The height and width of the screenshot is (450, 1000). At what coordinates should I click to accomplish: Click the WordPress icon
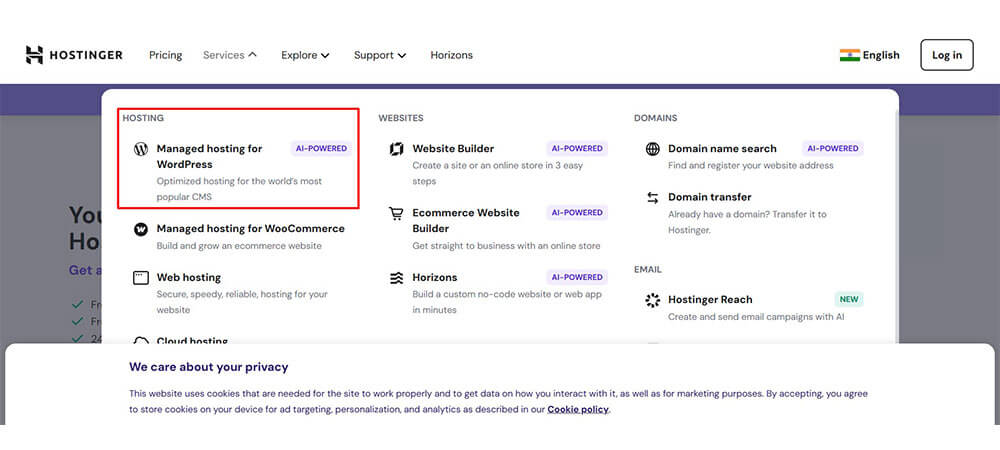[x=141, y=149]
